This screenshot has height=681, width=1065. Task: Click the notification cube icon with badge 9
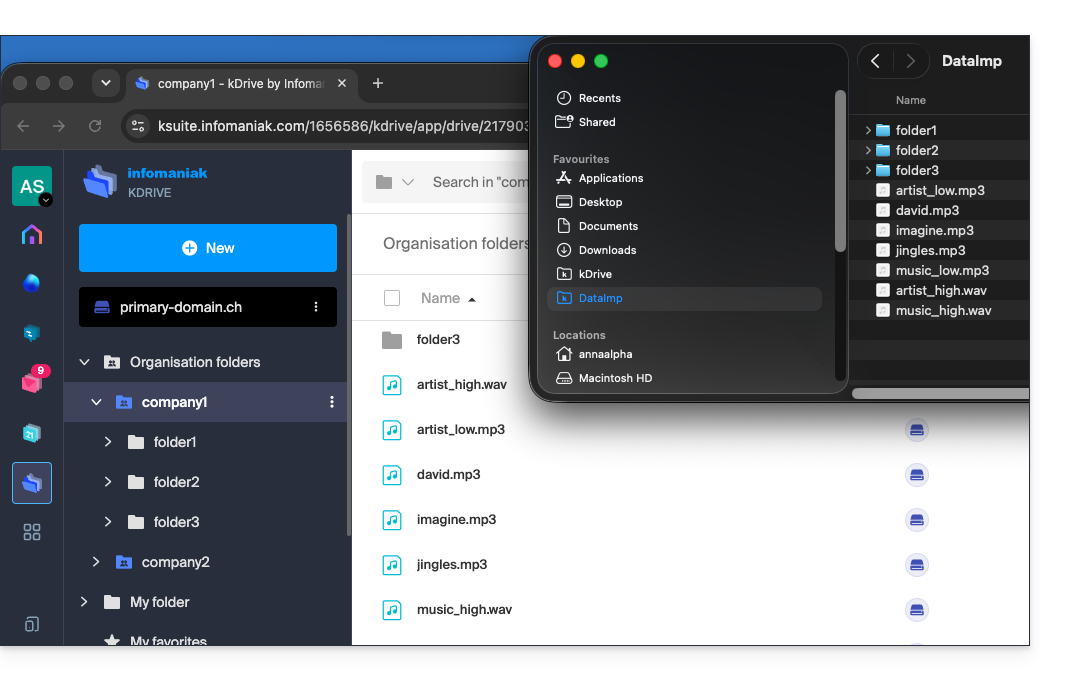click(x=32, y=382)
